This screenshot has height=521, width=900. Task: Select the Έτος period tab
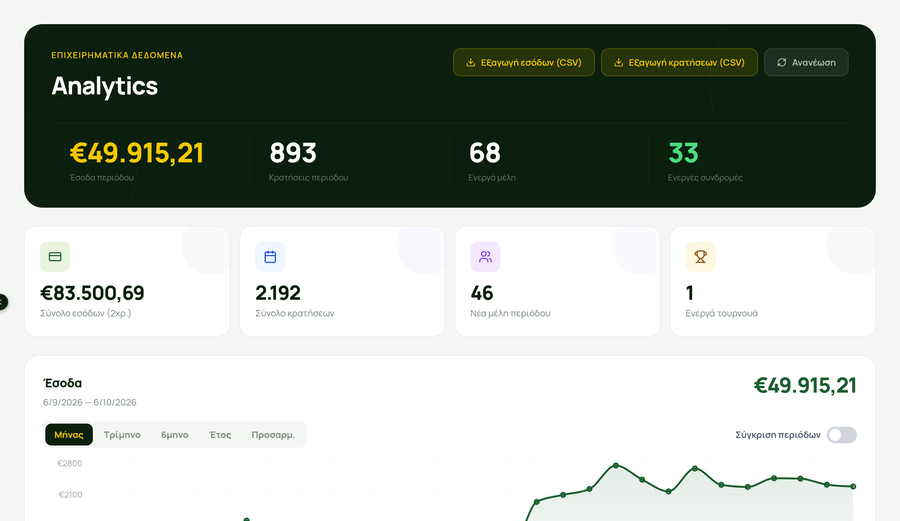coord(220,435)
